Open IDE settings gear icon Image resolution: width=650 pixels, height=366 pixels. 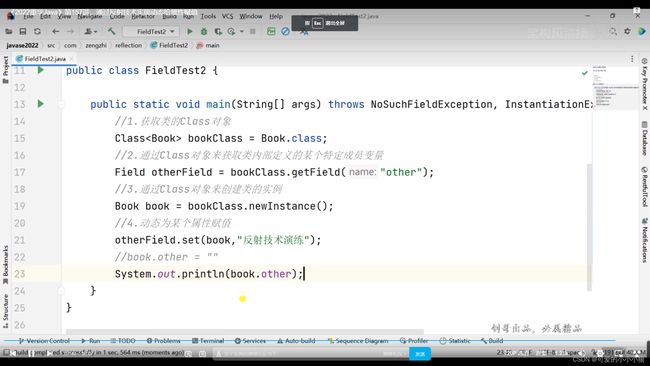[627, 32]
